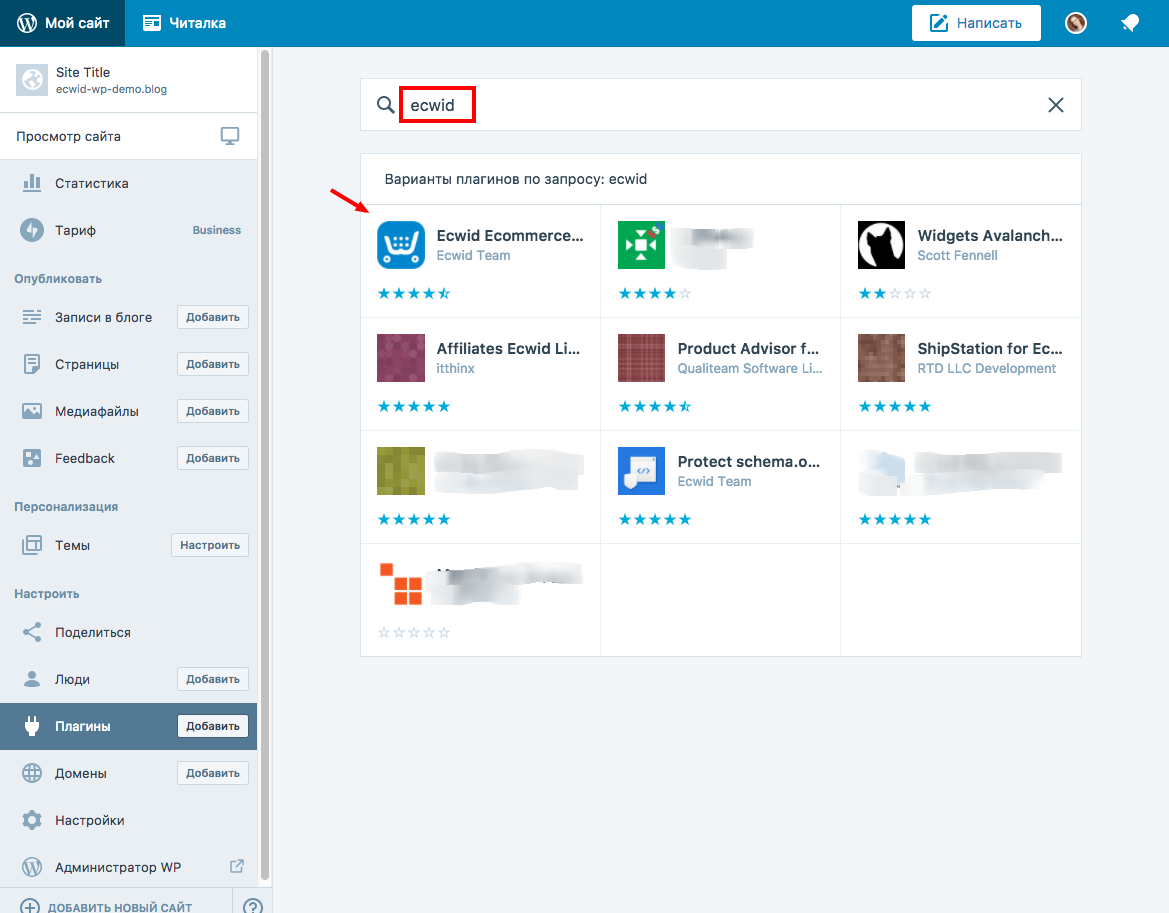Click Домены globe icon
Image resolution: width=1169 pixels, height=913 pixels.
point(32,773)
